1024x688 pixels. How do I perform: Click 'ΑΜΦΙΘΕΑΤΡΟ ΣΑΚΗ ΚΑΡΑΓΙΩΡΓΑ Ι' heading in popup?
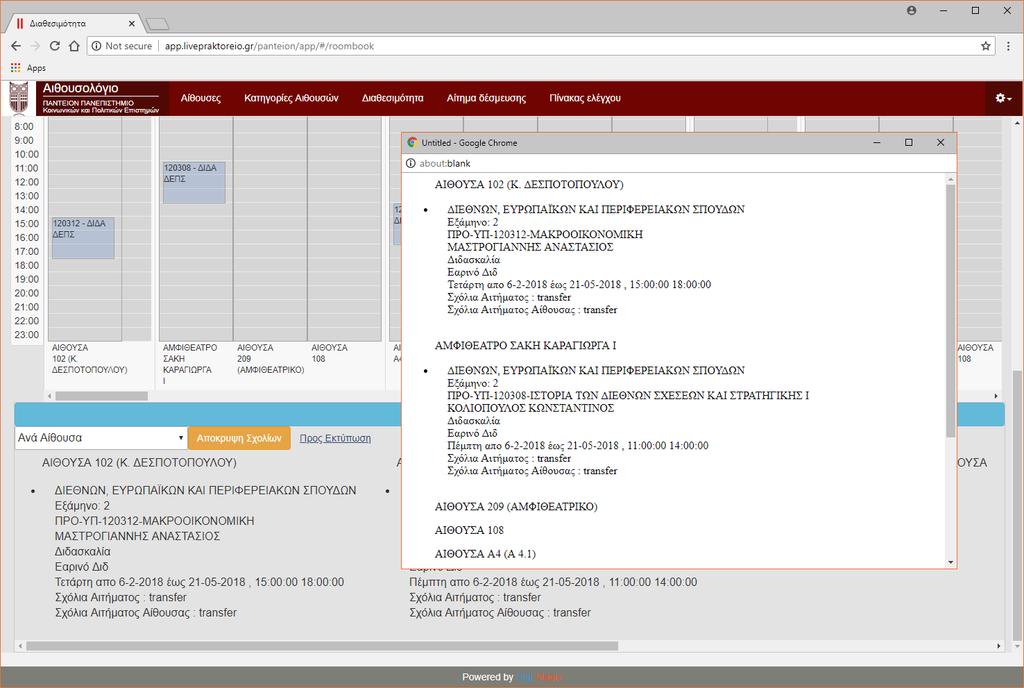pyautogui.click(x=525, y=345)
